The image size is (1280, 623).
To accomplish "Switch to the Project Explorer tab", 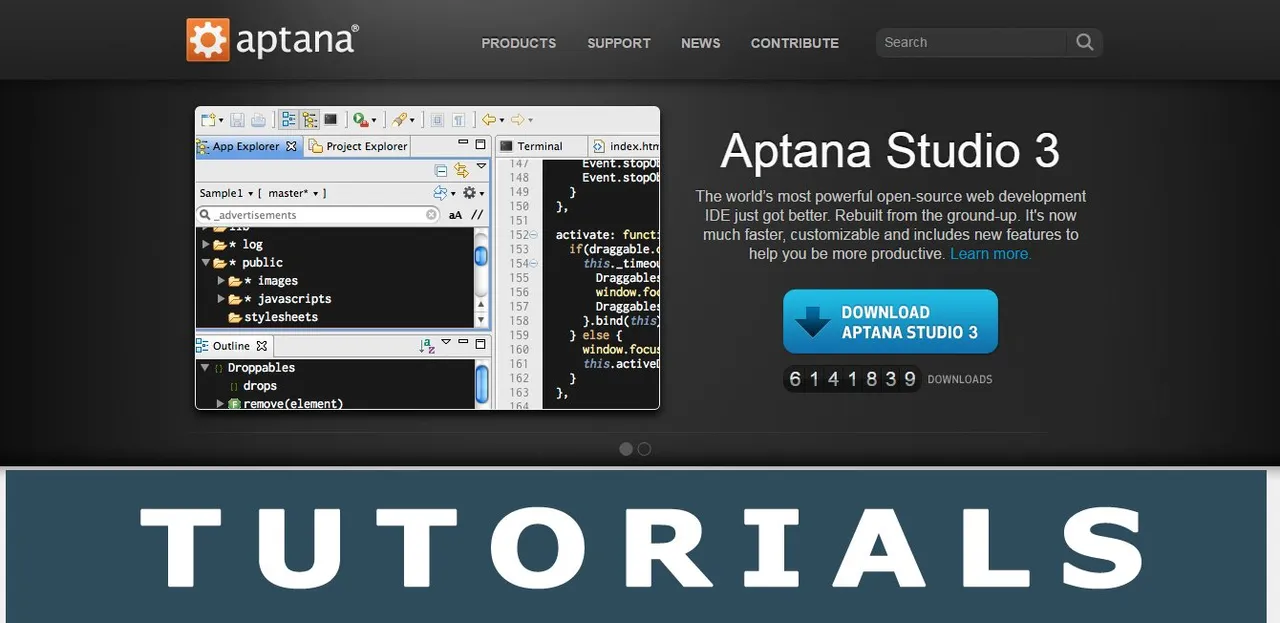I will point(358,146).
